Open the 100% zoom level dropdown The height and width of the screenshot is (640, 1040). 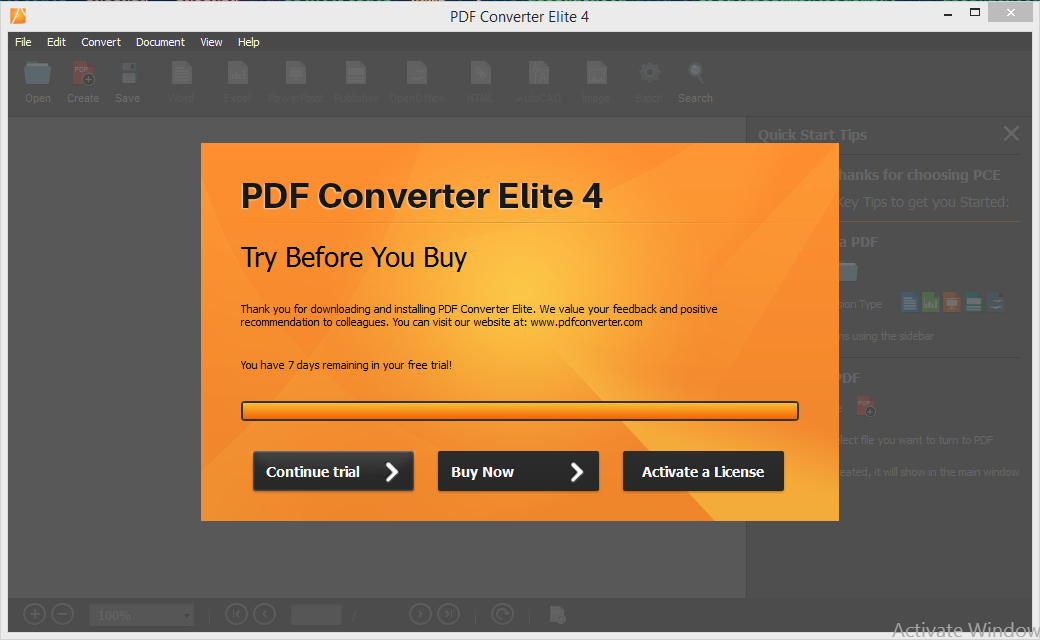pos(141,615)
